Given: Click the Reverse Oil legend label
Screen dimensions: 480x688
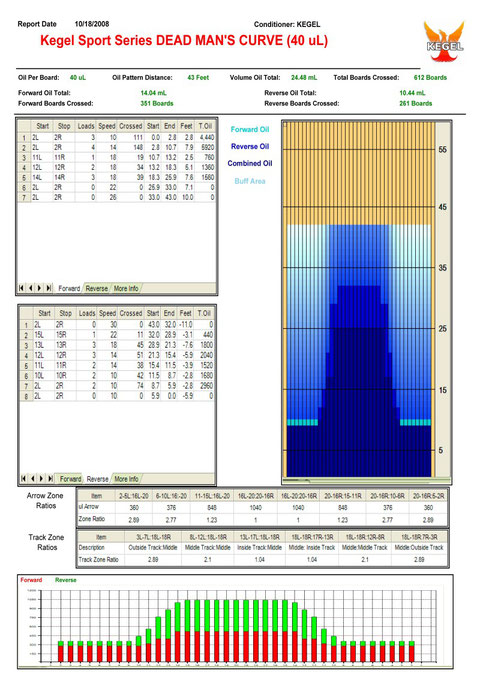Looking at the screenshot, I should [250, 146].
